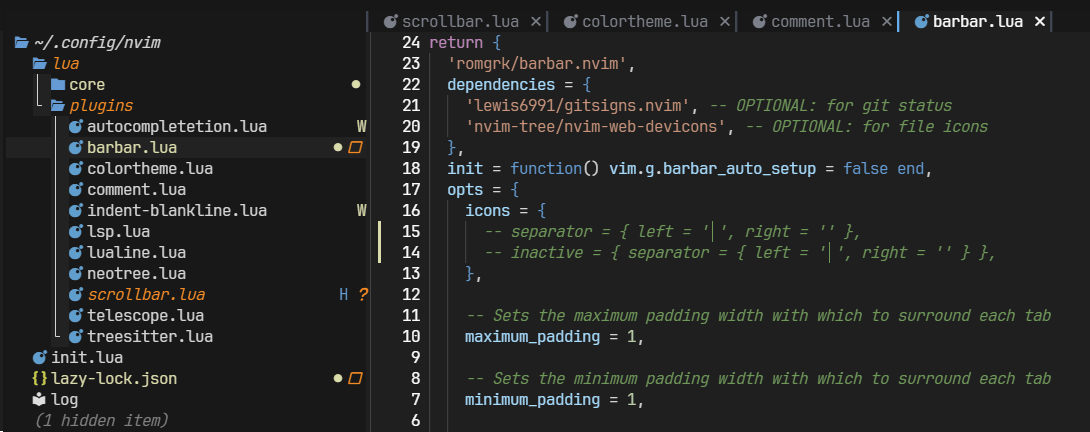Close the comment.lua tab
Image resolution: width=1090 pixels, height=432 pixels.
coord(884,21)
